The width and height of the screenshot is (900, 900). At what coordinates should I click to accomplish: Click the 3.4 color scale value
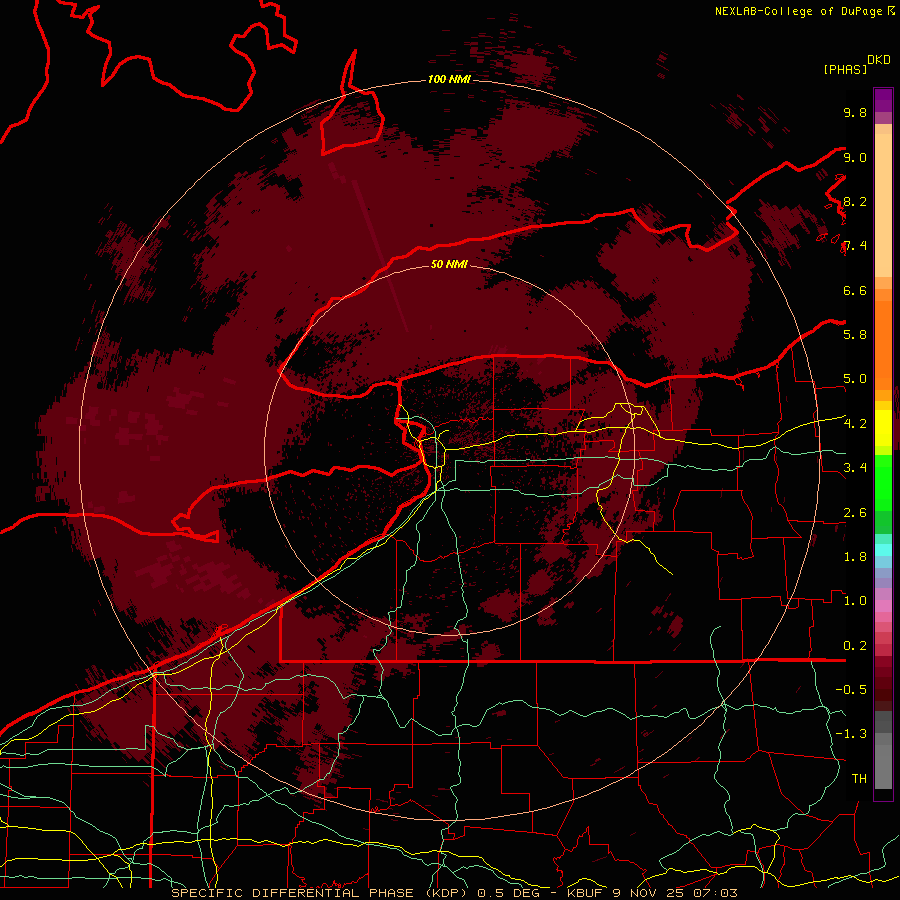[x=855, y=468]
